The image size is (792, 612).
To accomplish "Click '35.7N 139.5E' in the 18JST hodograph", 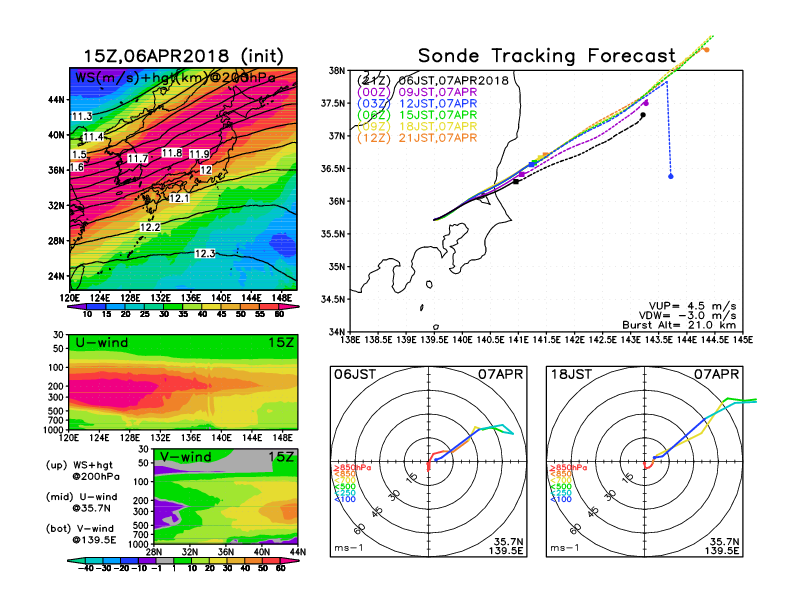I will pos(722,546).
